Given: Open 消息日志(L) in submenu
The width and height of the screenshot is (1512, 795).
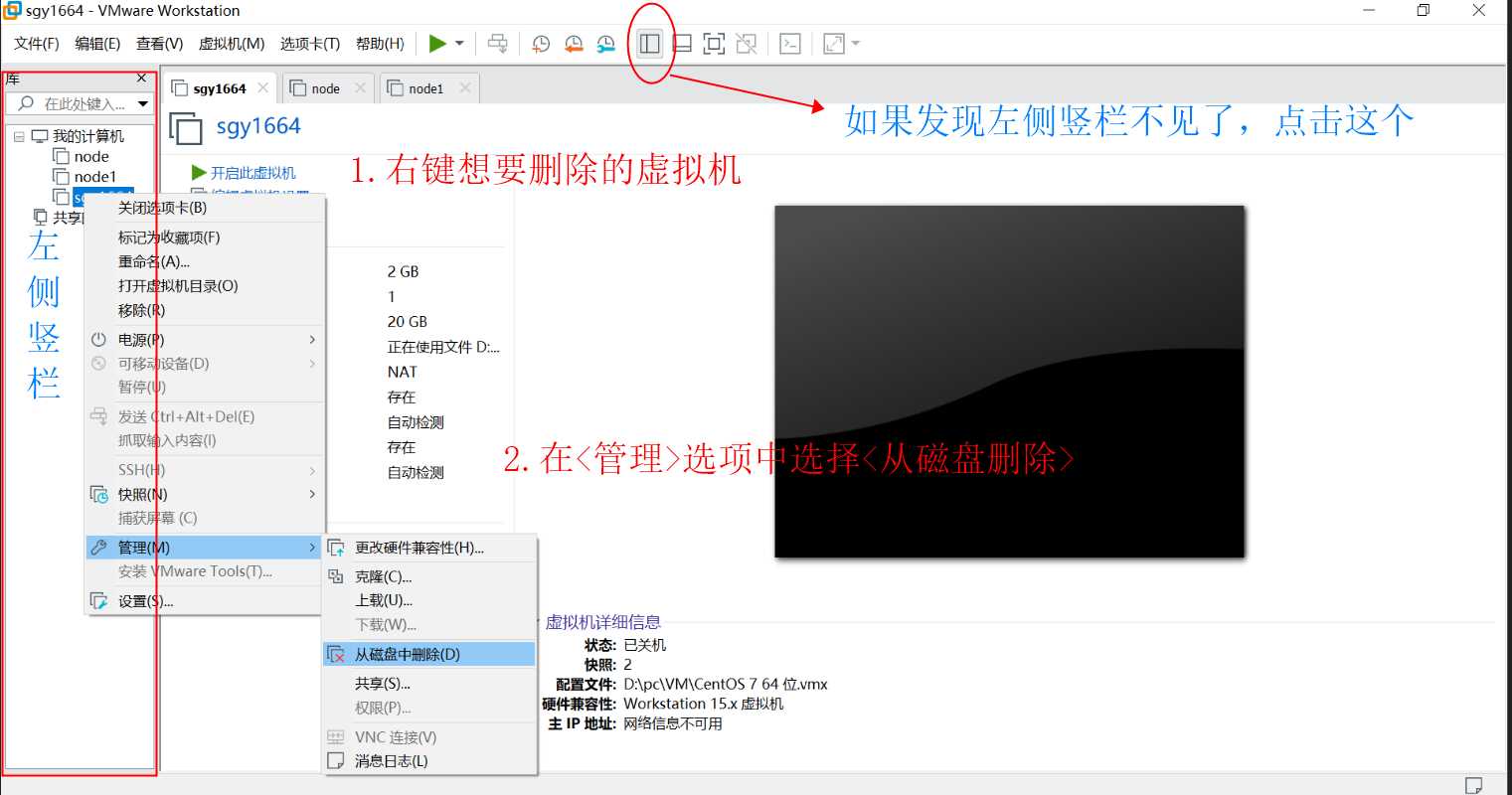Looking at the screenshot, I should pos(429,761).
